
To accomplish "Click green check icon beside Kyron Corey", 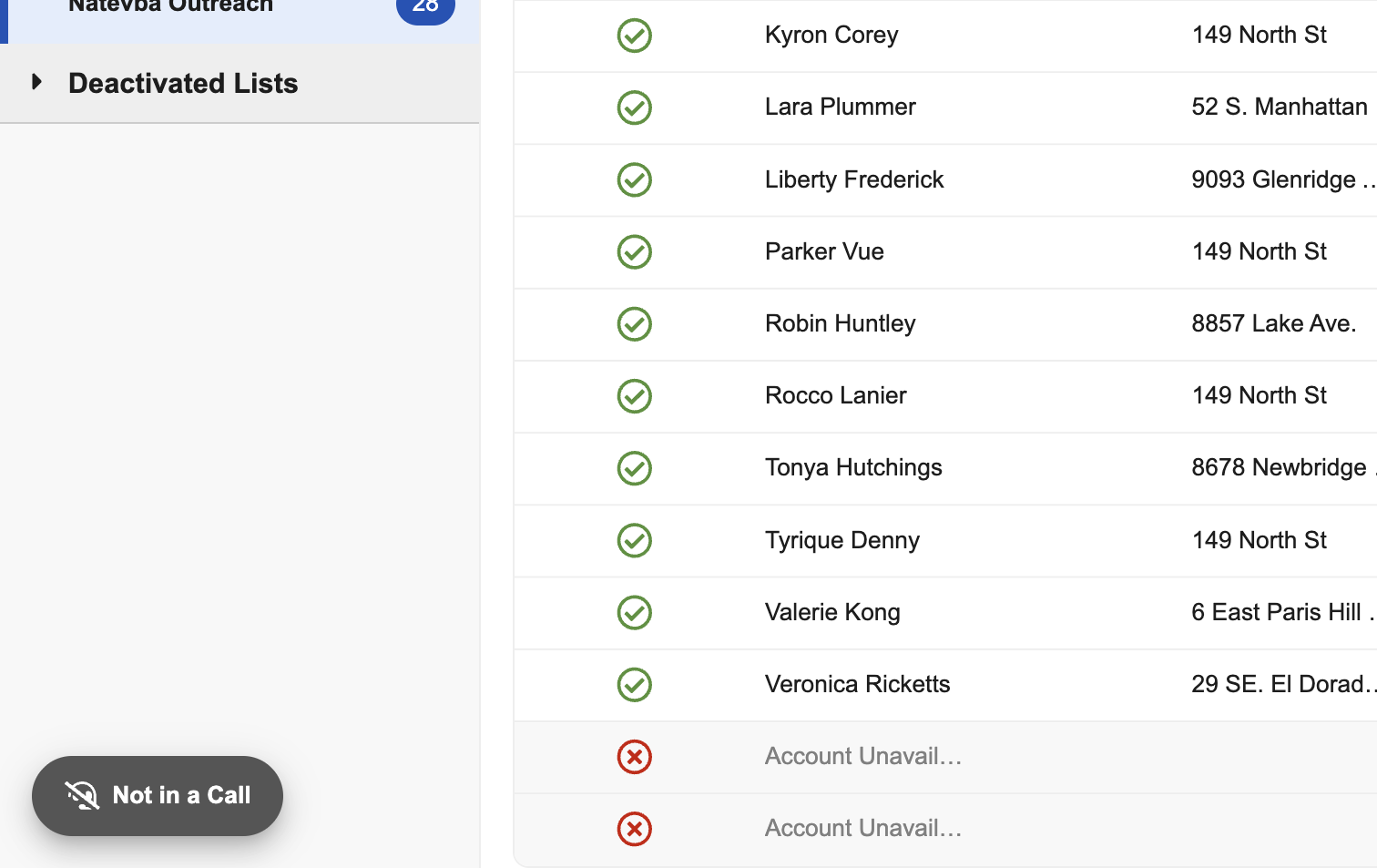I will pyautogui.click(x=634, y=36).
